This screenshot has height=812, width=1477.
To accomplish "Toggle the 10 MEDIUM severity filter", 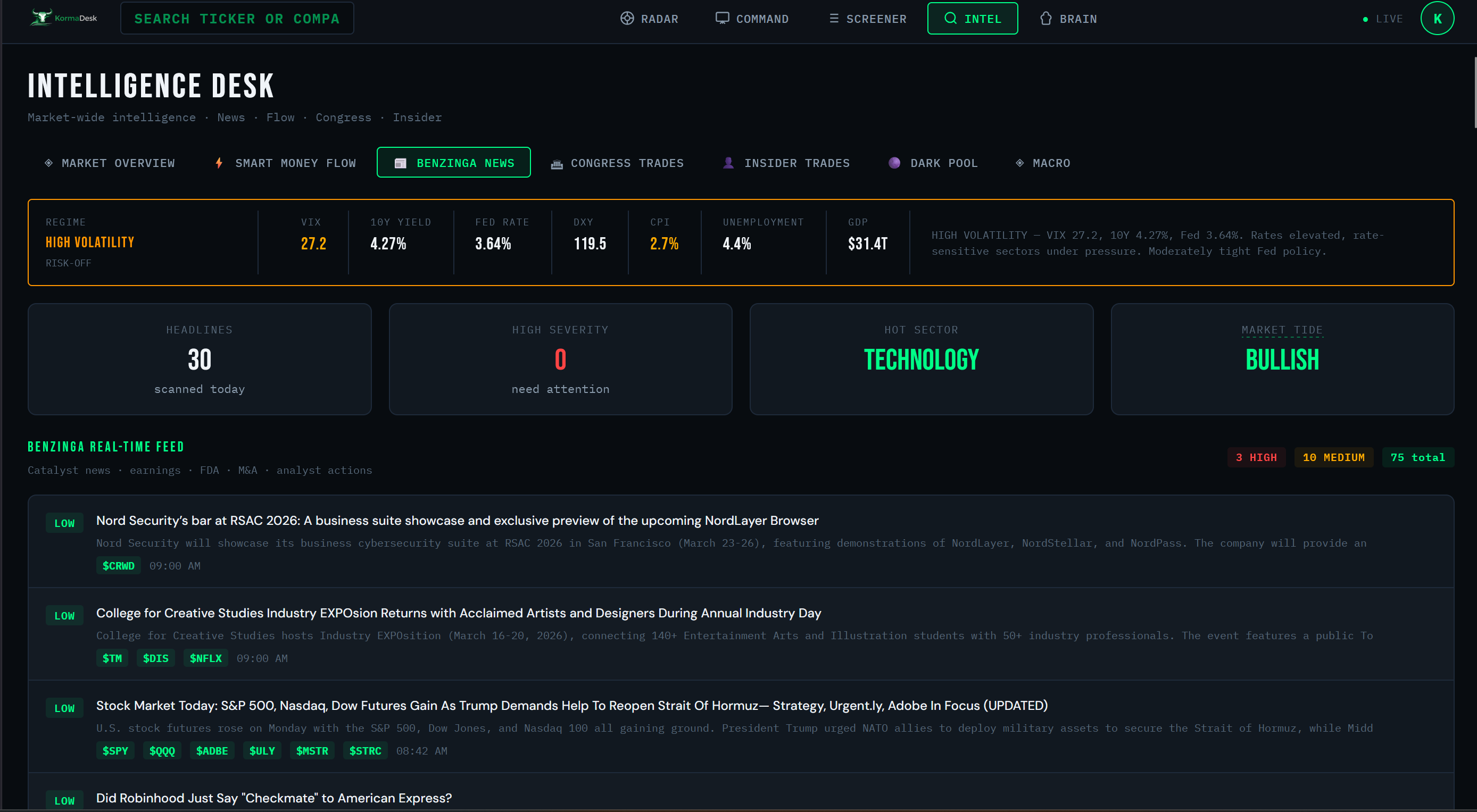I will coord(1334,457).
